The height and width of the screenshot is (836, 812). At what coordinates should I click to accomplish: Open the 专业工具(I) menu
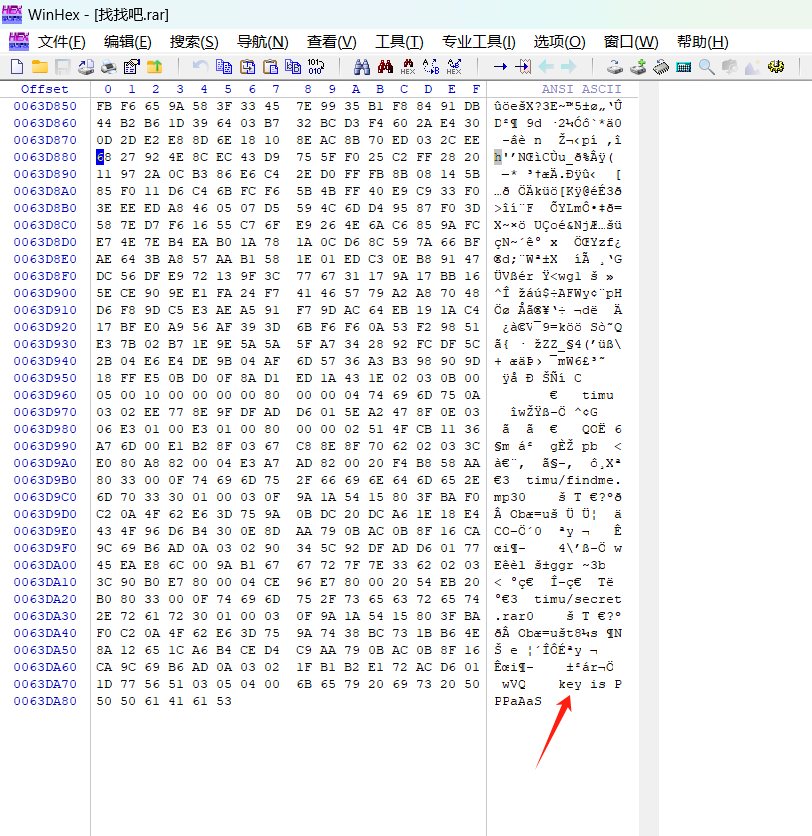pos(479,42)
